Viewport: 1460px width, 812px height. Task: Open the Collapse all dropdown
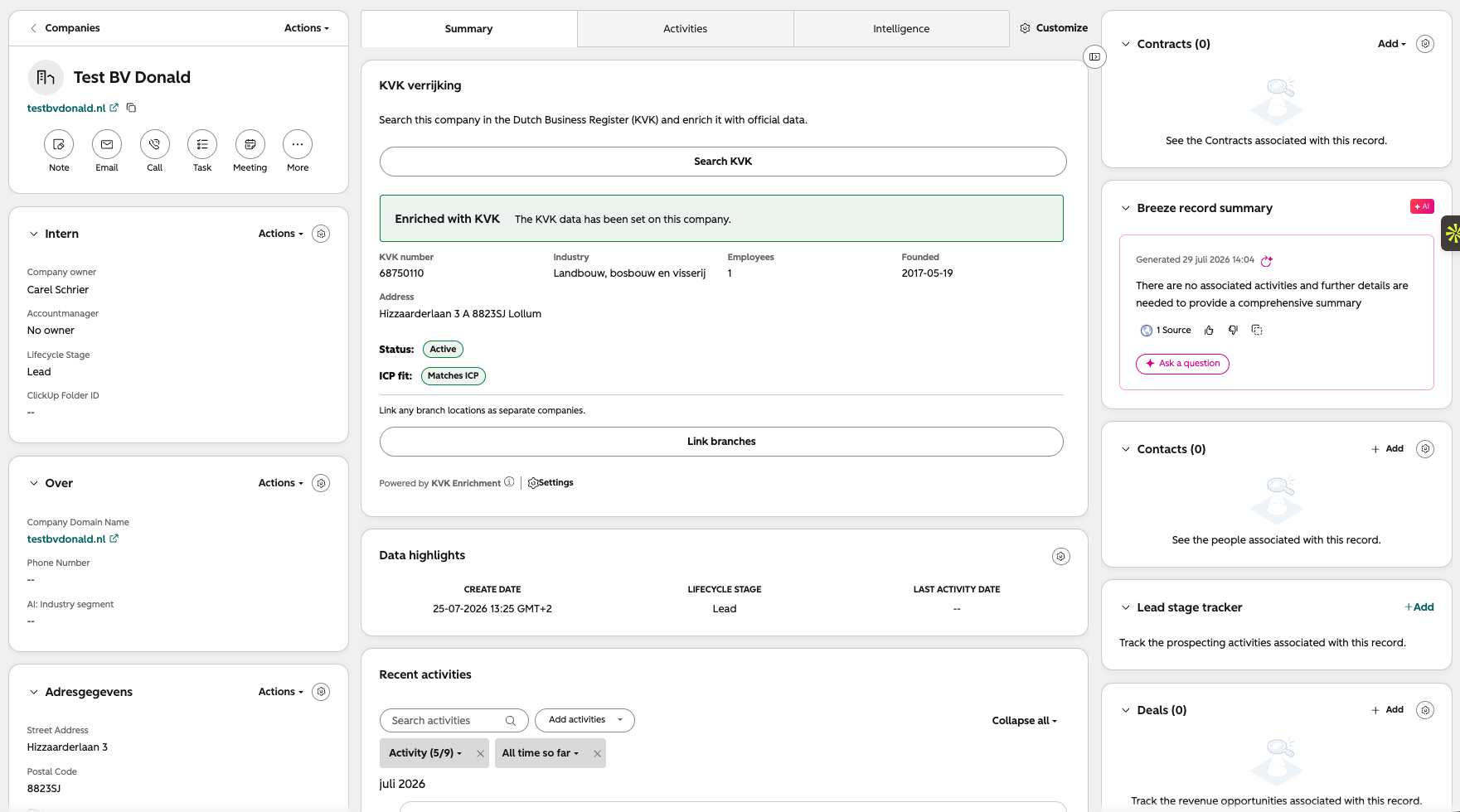(1024, 721)
